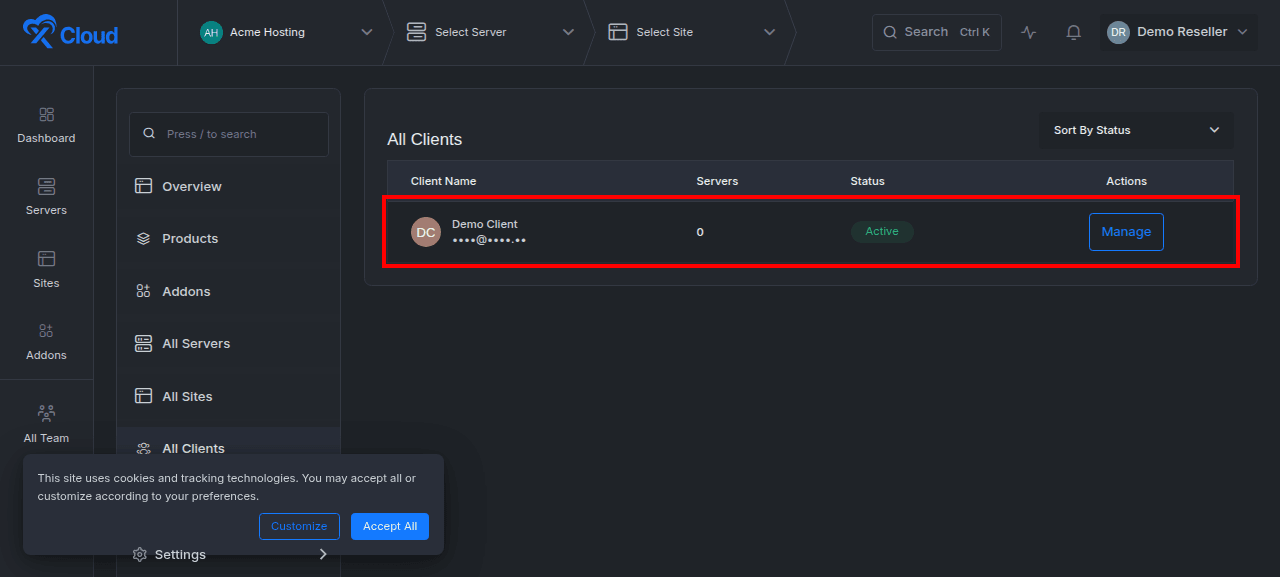Click the All Clients heading
1280x577 pixels.
click(x=425, y=139)
